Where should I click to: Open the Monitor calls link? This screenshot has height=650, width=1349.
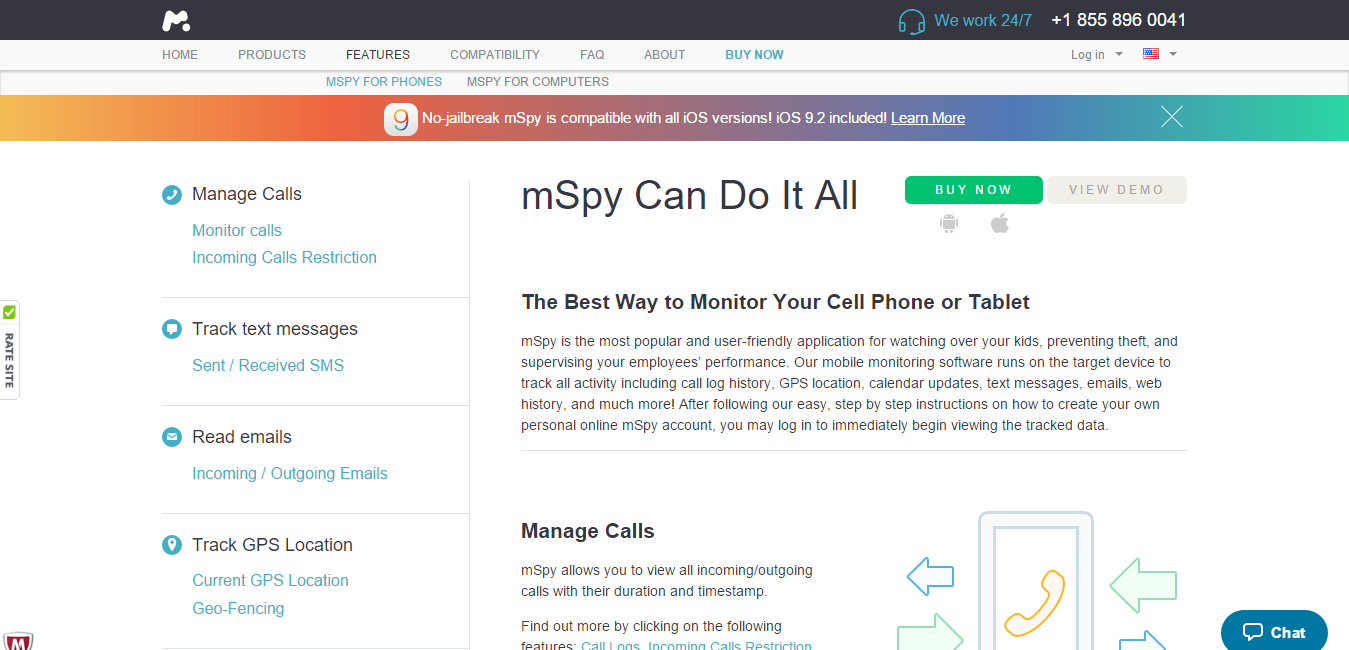click(237, 231)
